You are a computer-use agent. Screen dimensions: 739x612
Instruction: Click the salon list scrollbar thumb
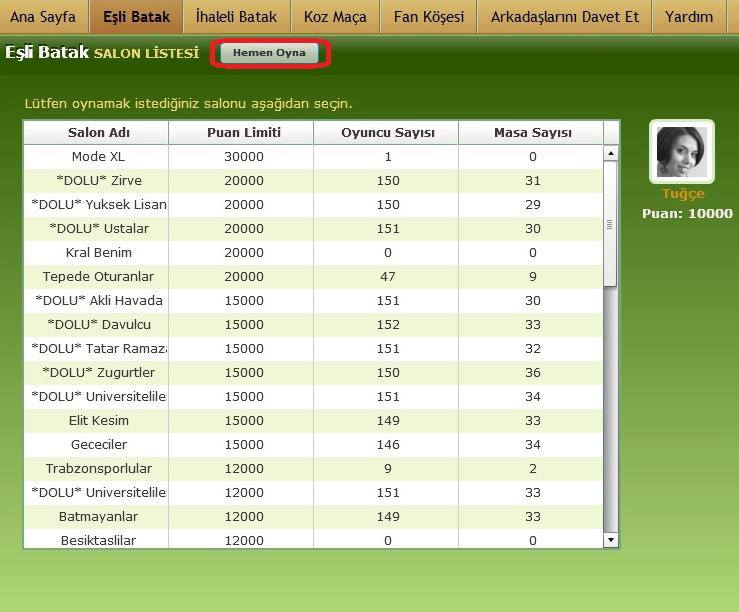611,225
